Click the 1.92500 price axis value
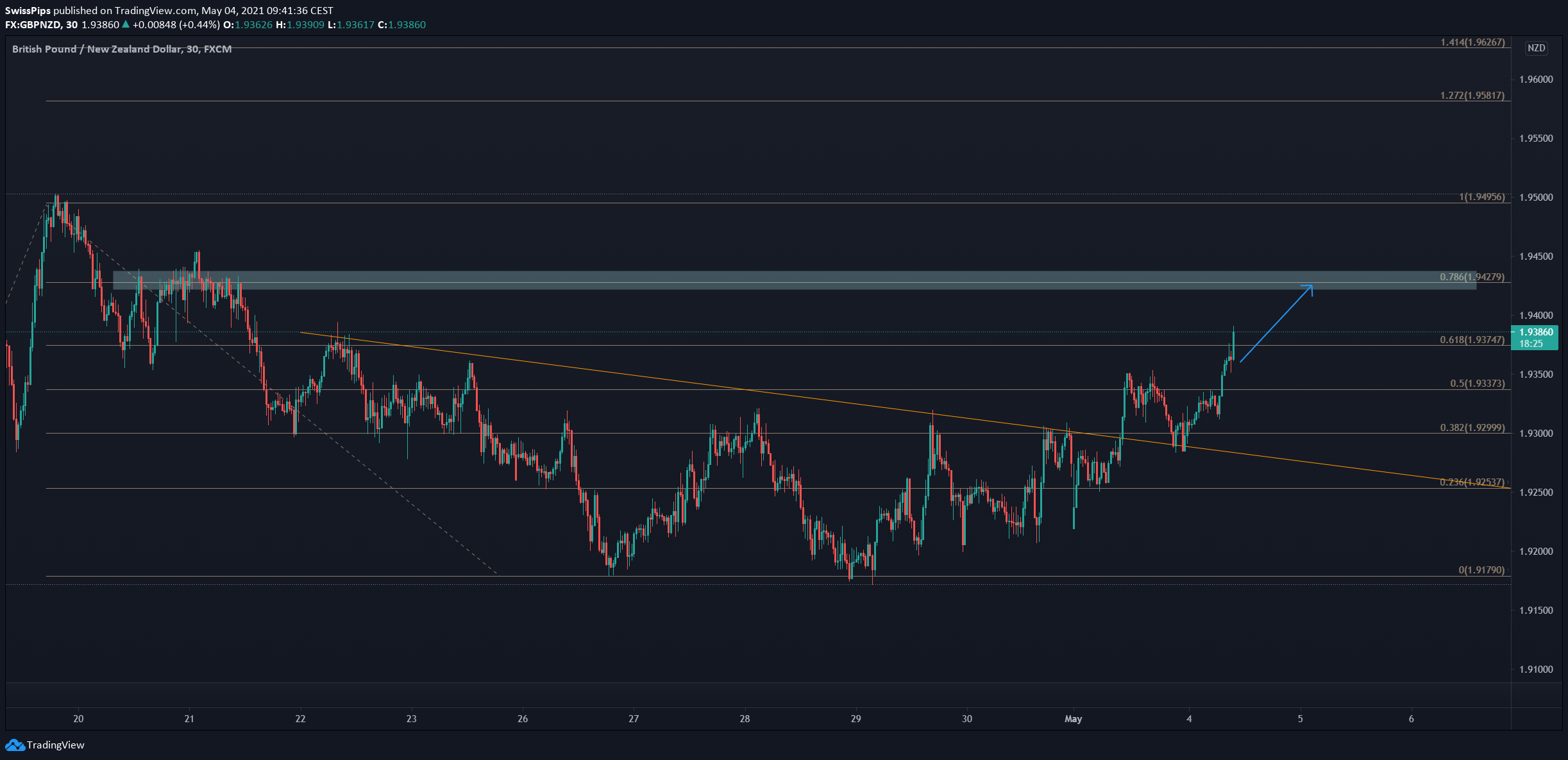This screenshot has width=1568, height=760. pos(1536,493)
